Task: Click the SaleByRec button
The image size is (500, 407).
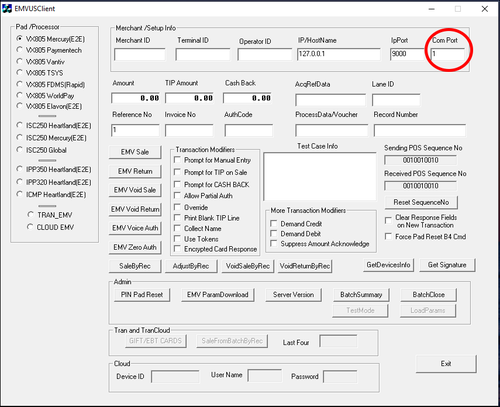Action: [x=135, y=266]
